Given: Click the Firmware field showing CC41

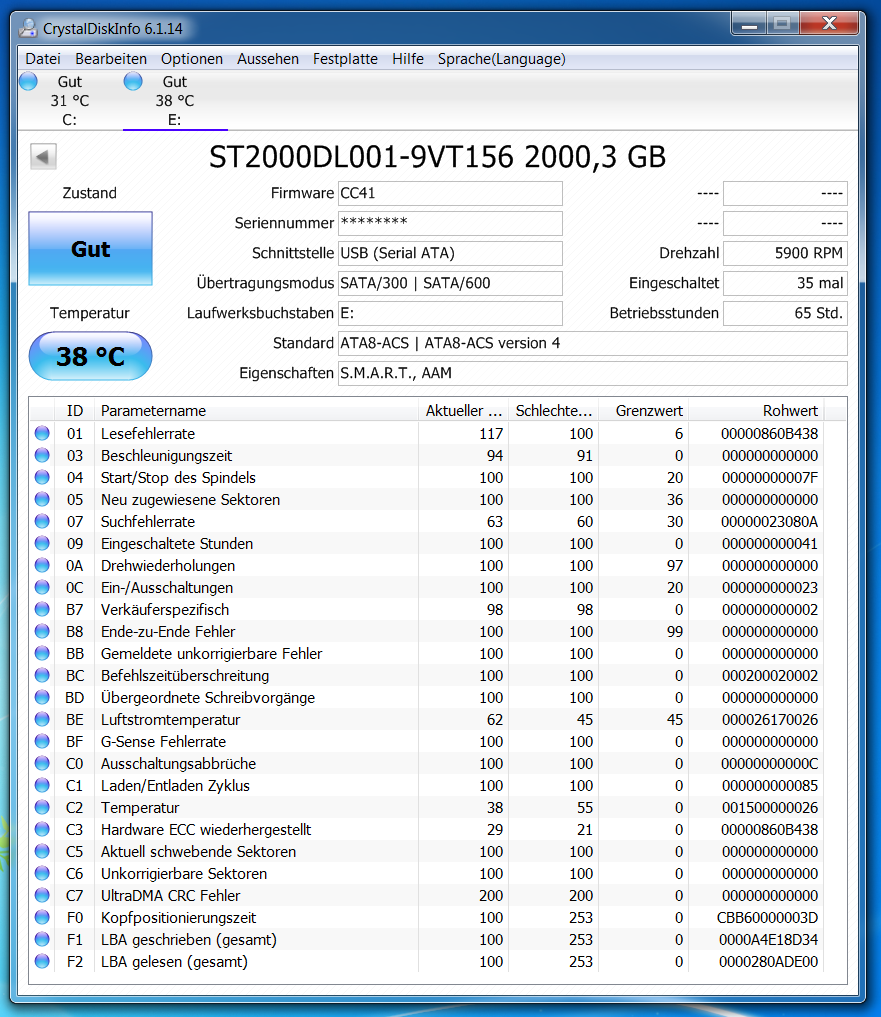Looking at the screenshot, I should click(450, 193).
